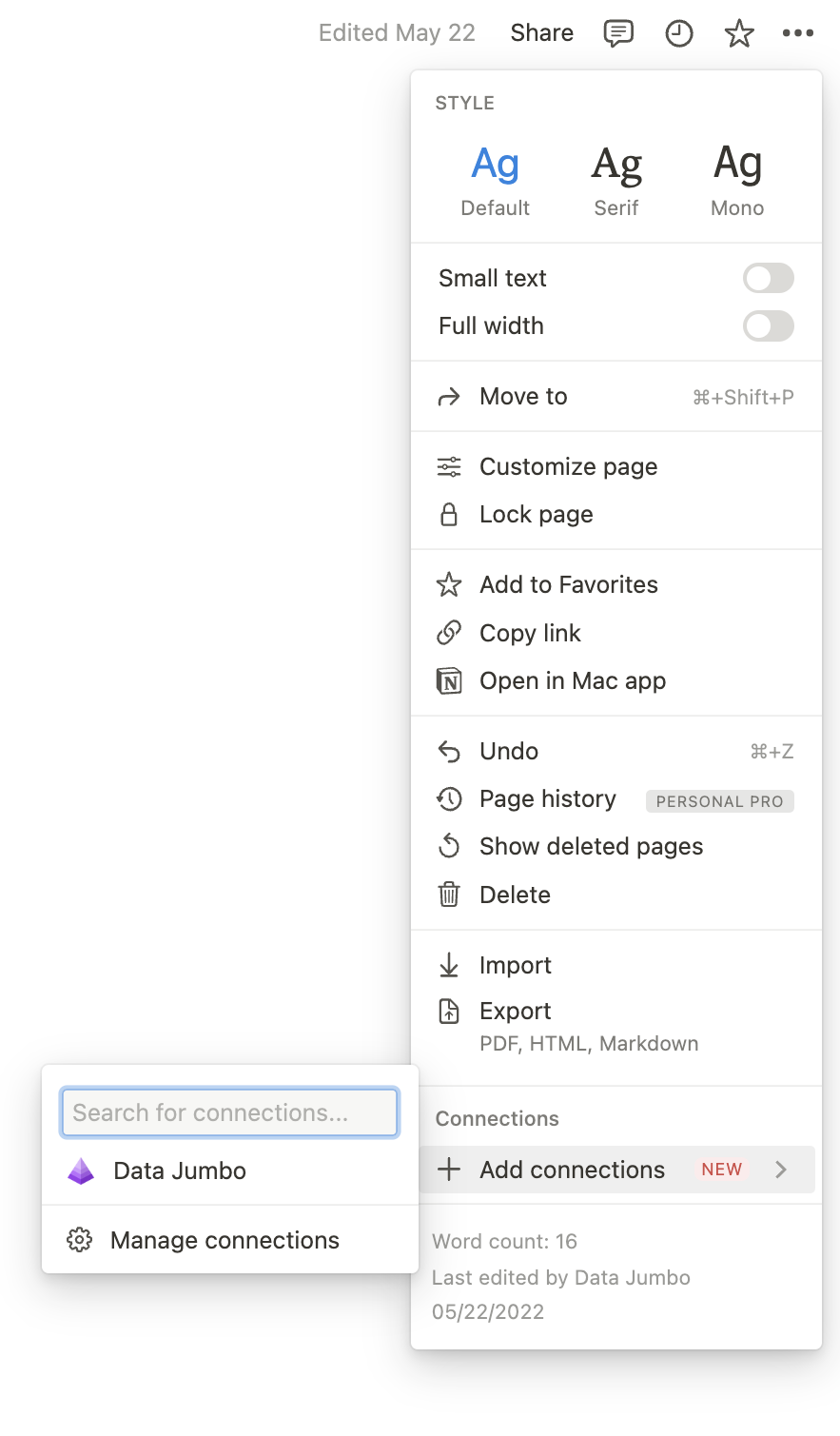Open the comments speech bubble icon
The image size is (840, 1436).
tap(618, 33)
